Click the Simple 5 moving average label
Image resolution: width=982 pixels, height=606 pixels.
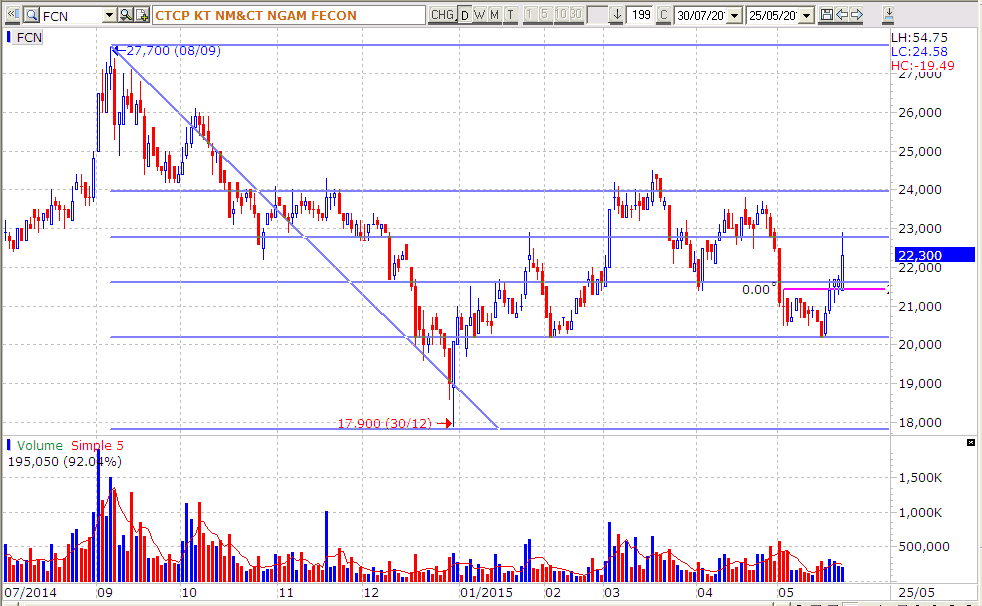[97, 446]
